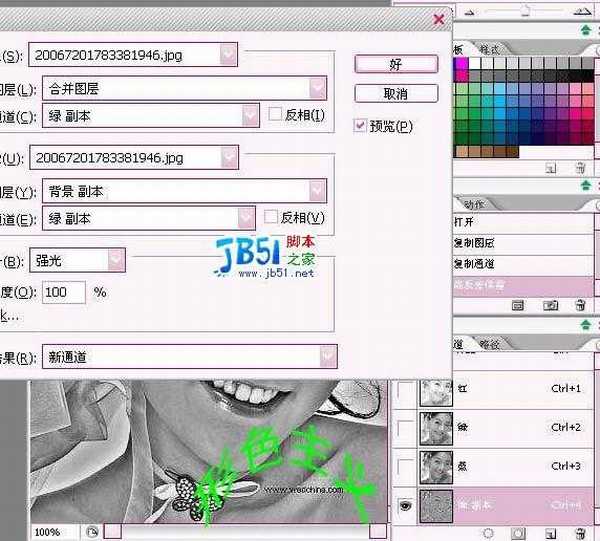Screen dimensions: 600x541
Task: Toggle the 预览 (Preview) checkbox
Action: pyautogui.click(x=361, y=126)
